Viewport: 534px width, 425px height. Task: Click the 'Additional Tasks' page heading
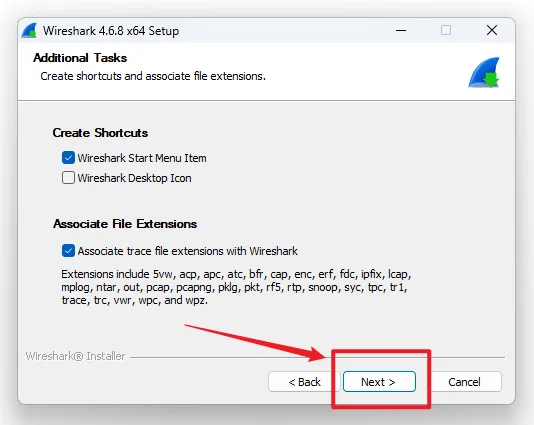[80, 58]
